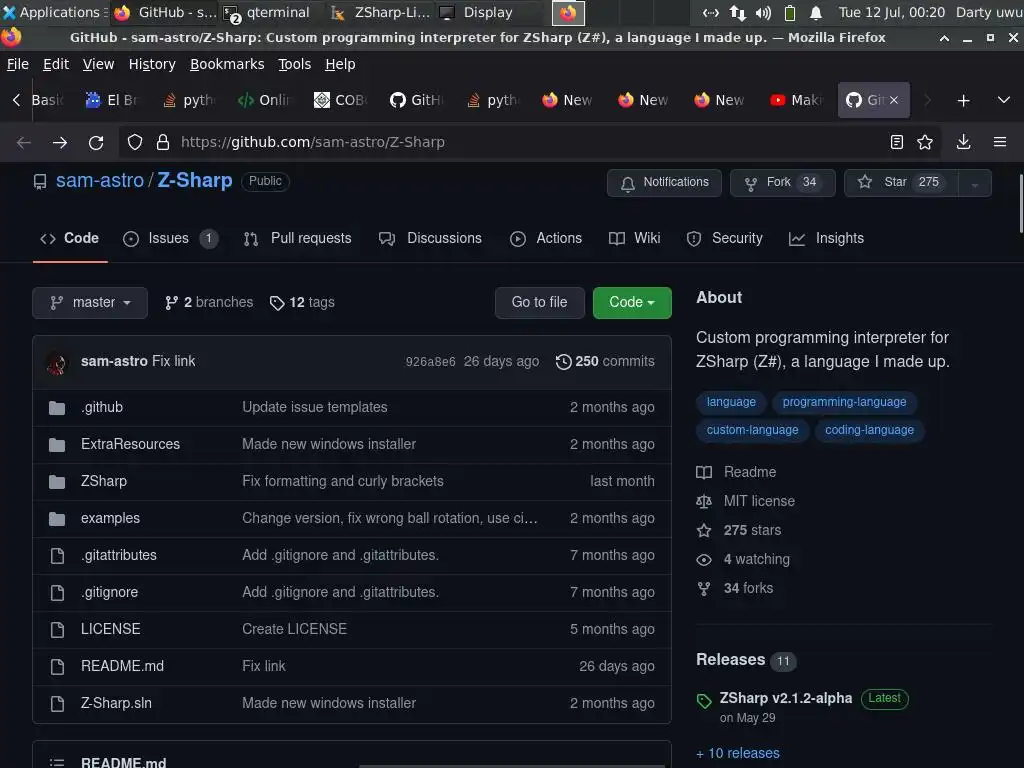
Task: Open the Pull requests tab
Action: (298, 238)
